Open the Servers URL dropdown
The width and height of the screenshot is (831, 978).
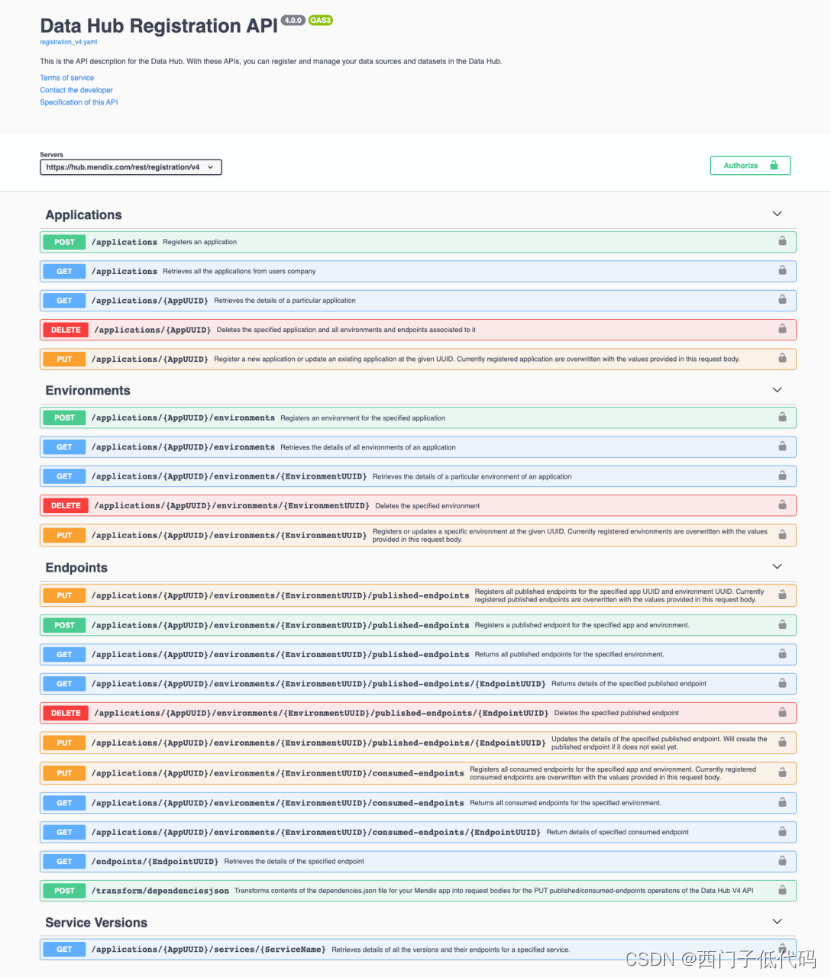coord(130,167)
